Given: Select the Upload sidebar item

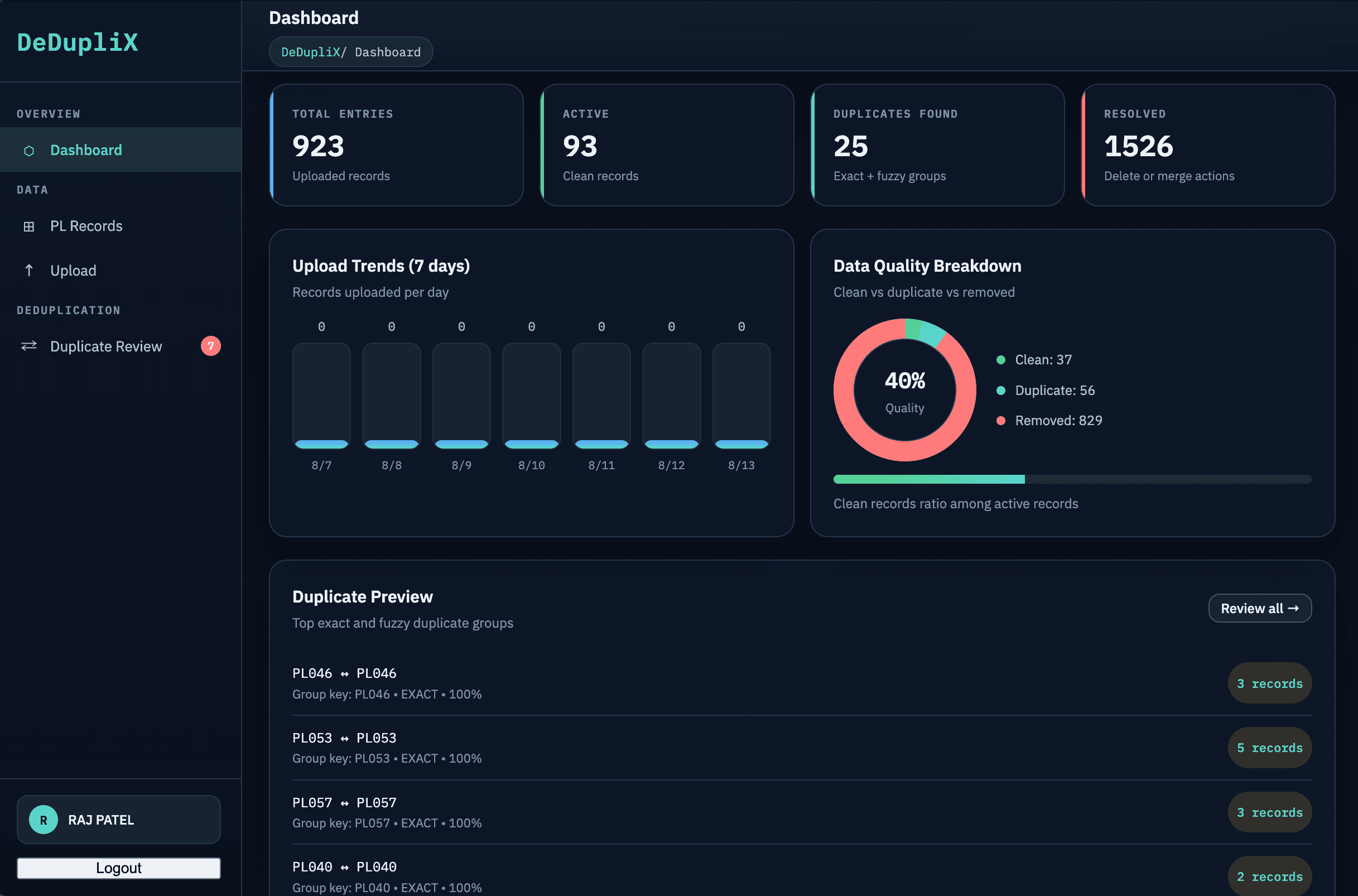Looking at the screenshot, I should pos(121,270).
